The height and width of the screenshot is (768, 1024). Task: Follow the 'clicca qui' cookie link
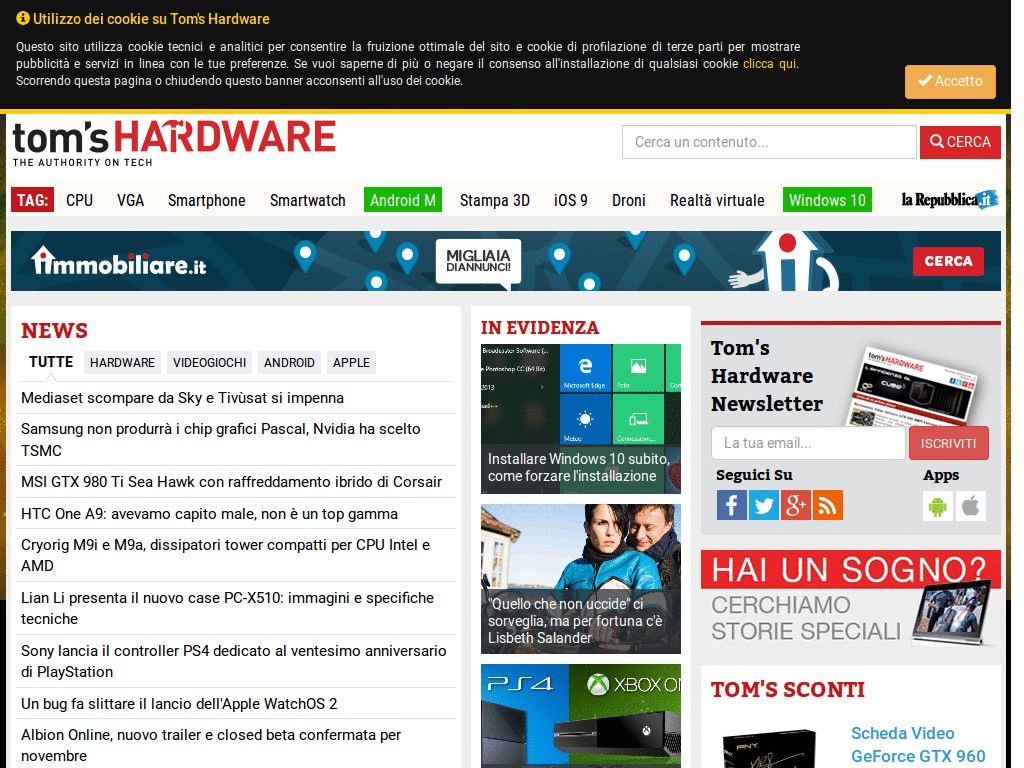click(769, 64)
